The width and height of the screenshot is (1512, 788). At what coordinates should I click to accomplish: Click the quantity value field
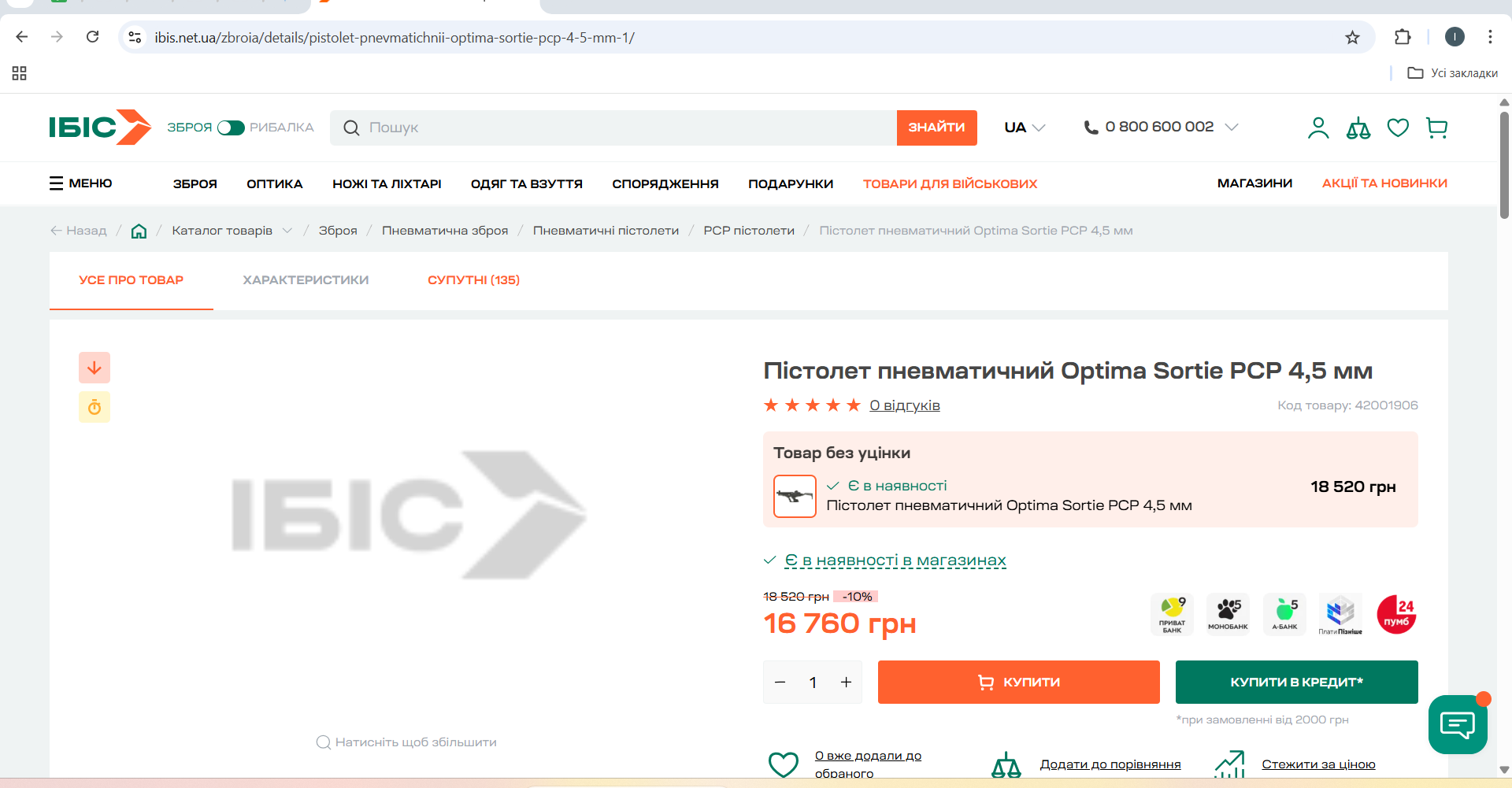813,682
